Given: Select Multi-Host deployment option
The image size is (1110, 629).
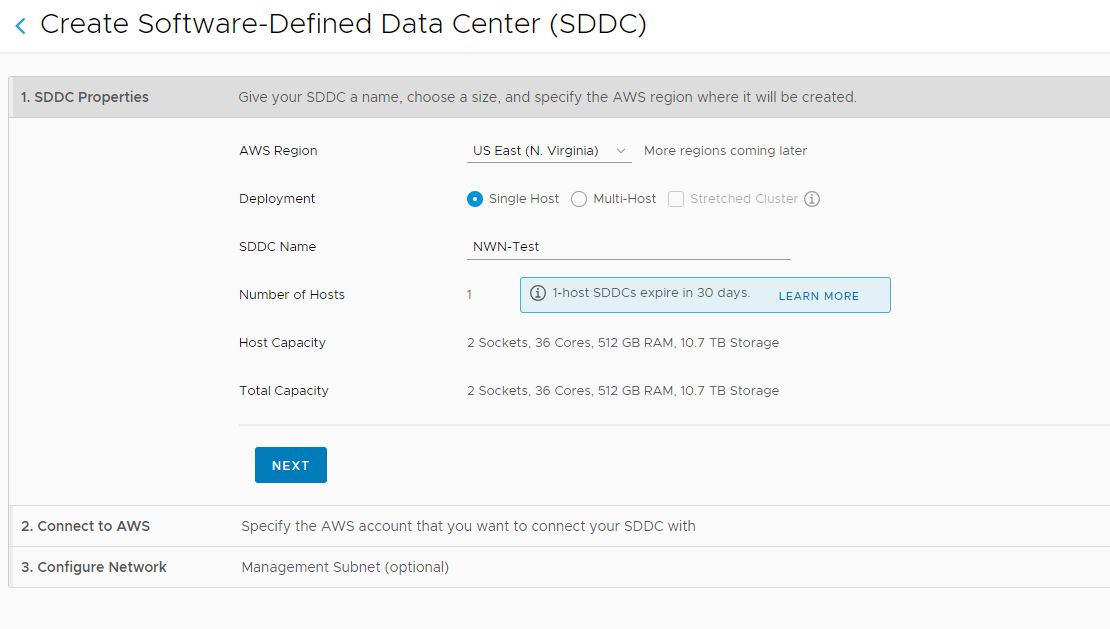Looking at the screenshot, I should (578, 199).
